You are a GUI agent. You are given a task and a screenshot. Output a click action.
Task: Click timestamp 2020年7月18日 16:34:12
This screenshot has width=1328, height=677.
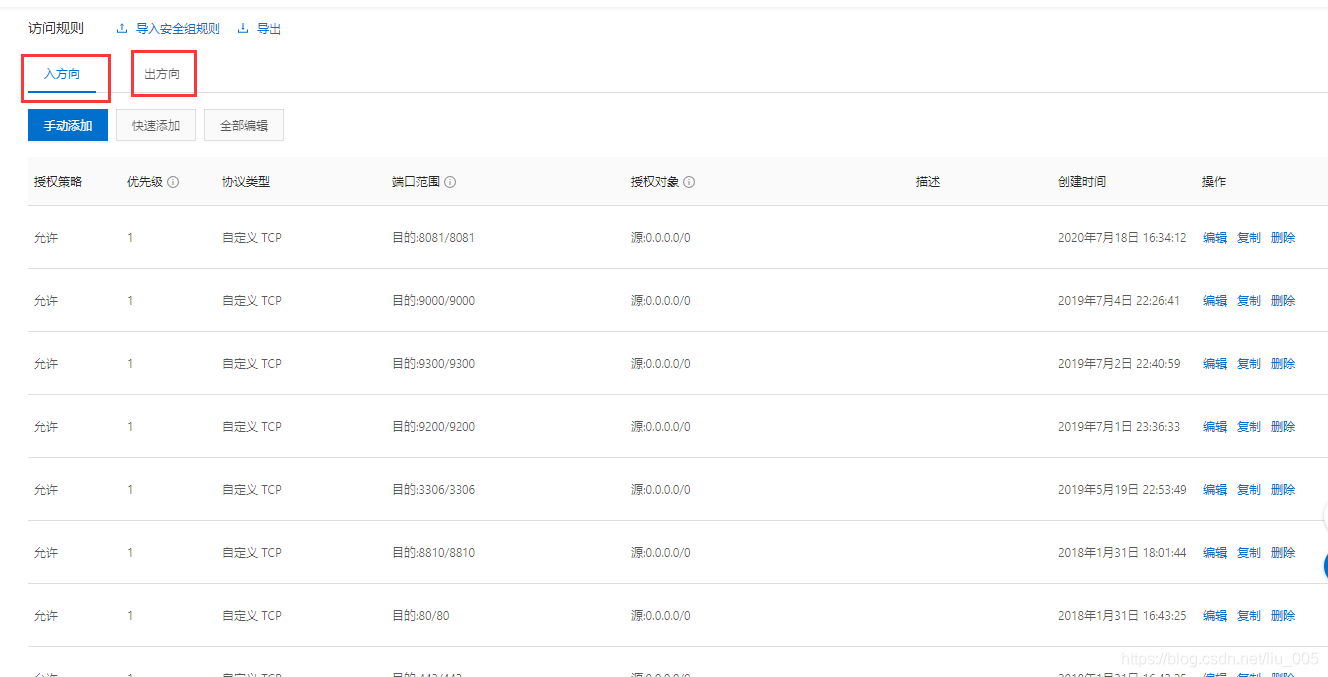point(1122,238)
